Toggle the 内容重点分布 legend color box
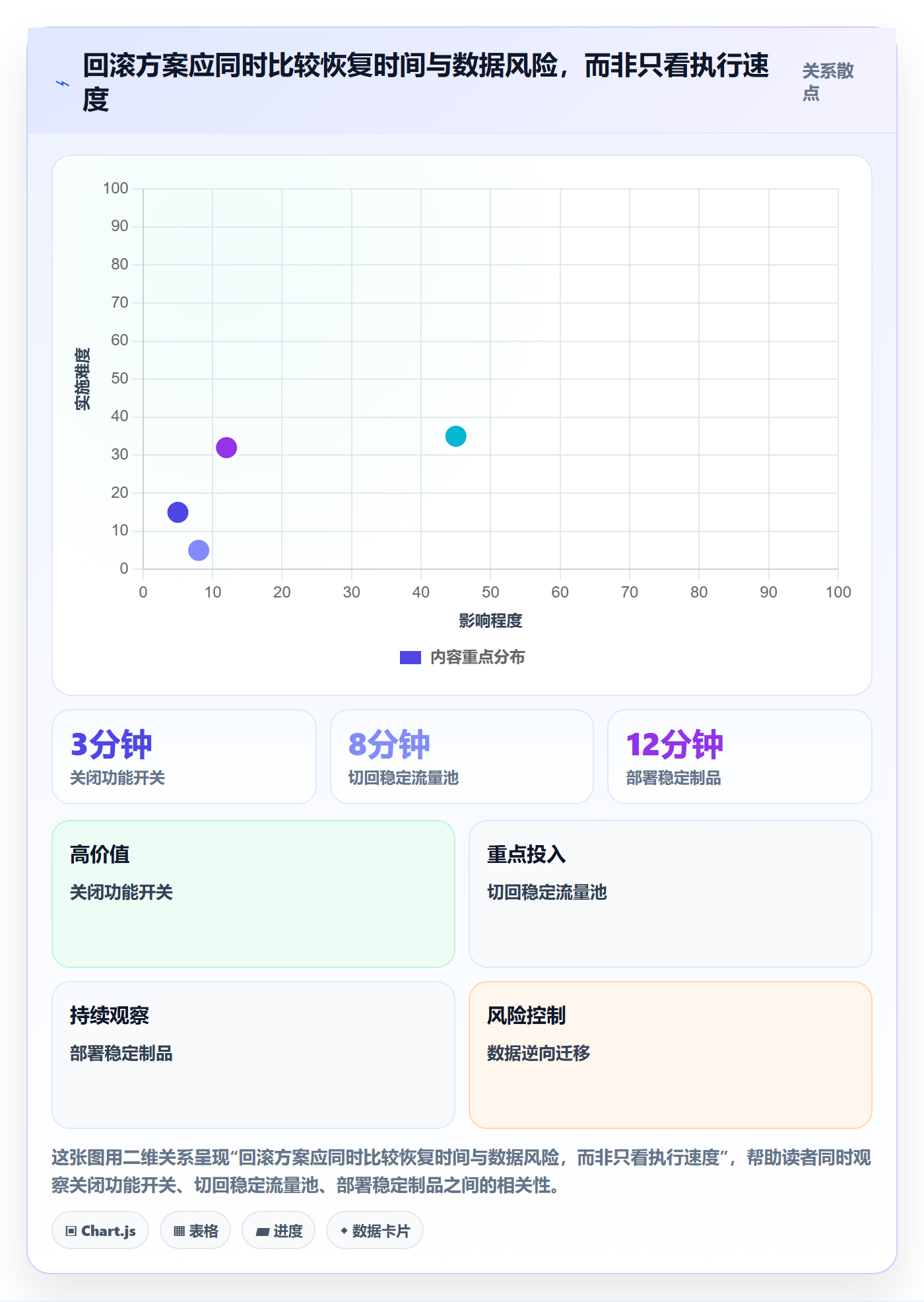924x1302 pixels. 410,658
